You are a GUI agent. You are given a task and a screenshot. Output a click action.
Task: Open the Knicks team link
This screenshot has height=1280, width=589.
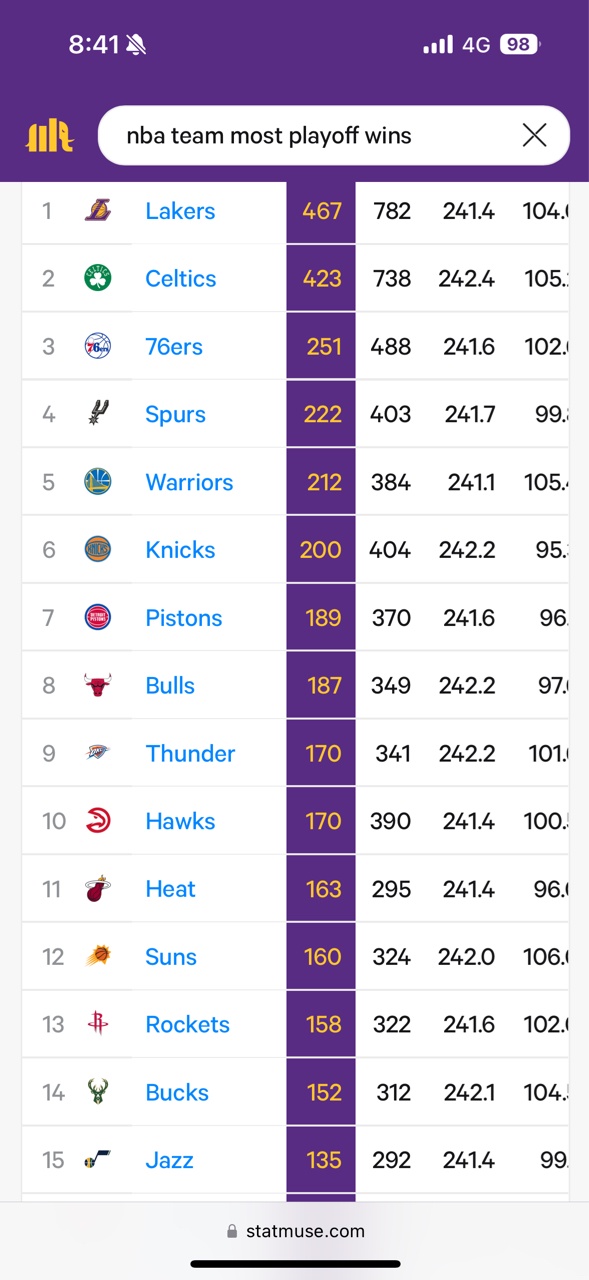(x=180, y=550)
